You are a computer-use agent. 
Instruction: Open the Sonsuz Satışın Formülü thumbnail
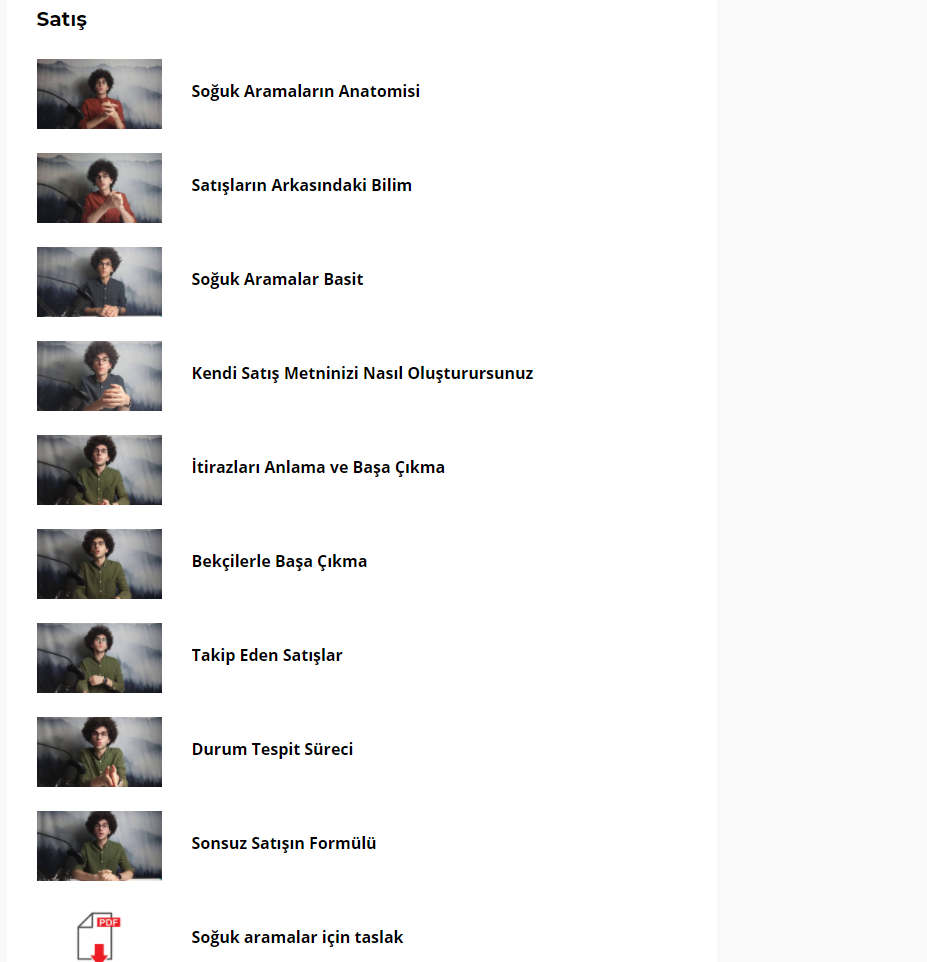(99, 845)
